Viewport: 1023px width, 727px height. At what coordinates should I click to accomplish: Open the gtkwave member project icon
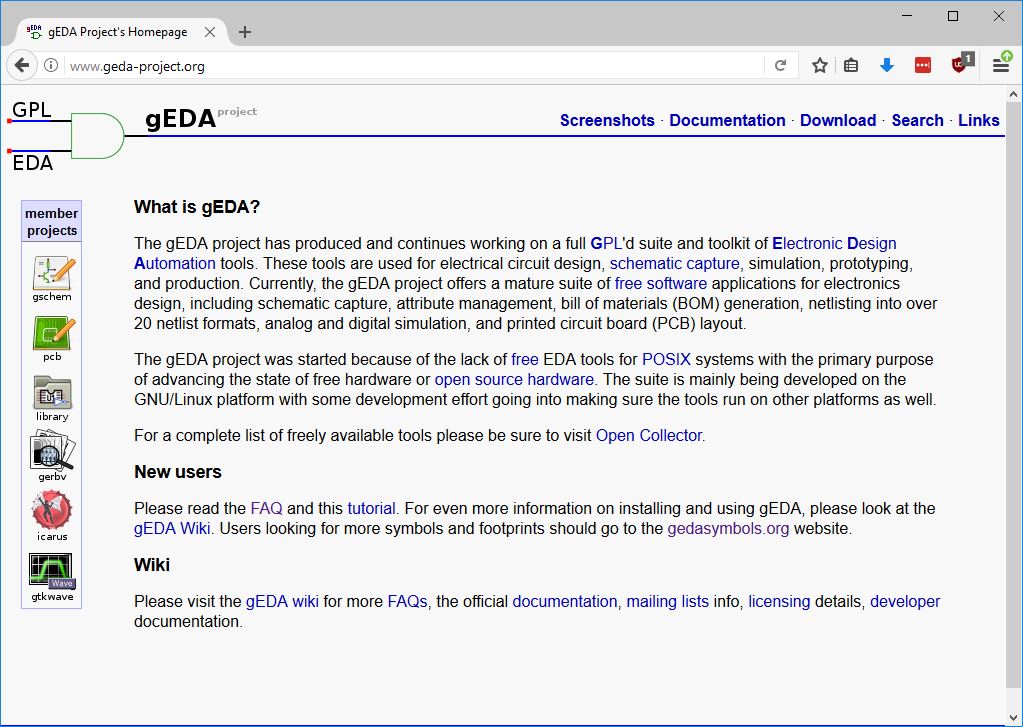tap(52, 577)
